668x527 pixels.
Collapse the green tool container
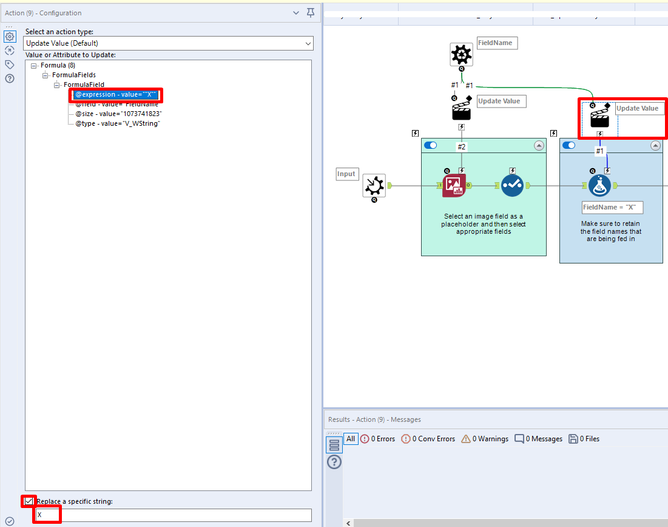pos(539,146)
